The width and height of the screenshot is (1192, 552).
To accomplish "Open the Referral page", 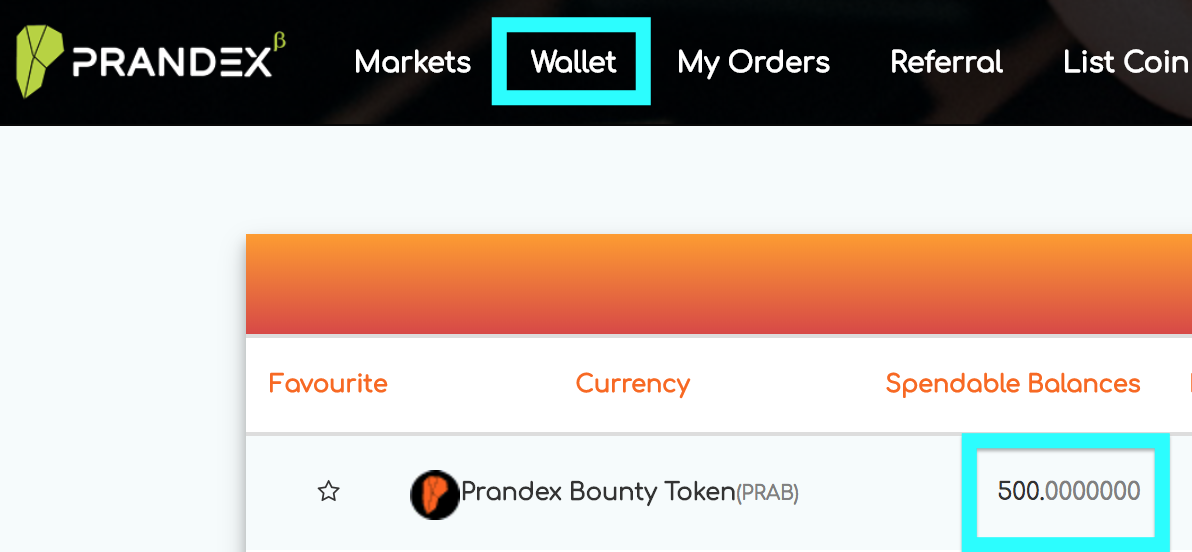I will (946, 63).
